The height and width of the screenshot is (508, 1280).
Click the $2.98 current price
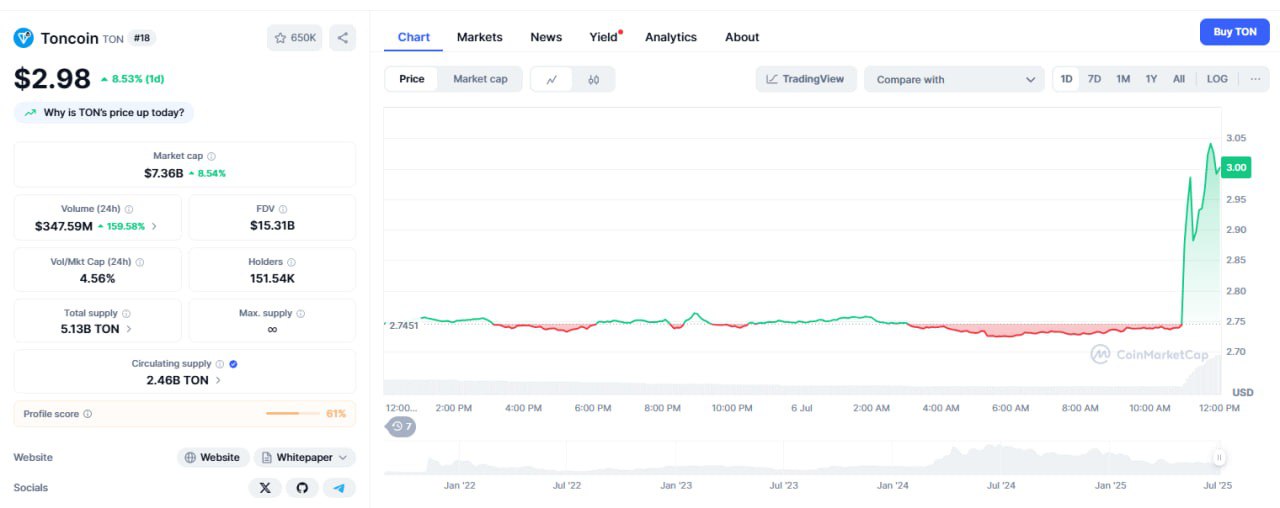point(52,78)
